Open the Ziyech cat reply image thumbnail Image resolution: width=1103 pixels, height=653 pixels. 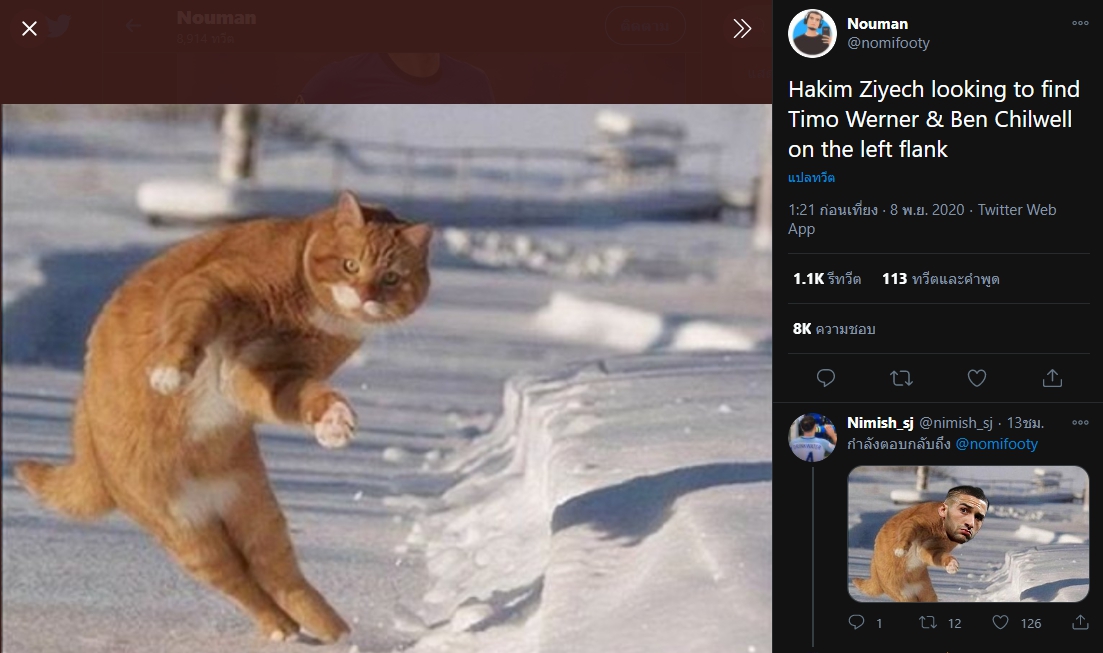coord(968,533)
